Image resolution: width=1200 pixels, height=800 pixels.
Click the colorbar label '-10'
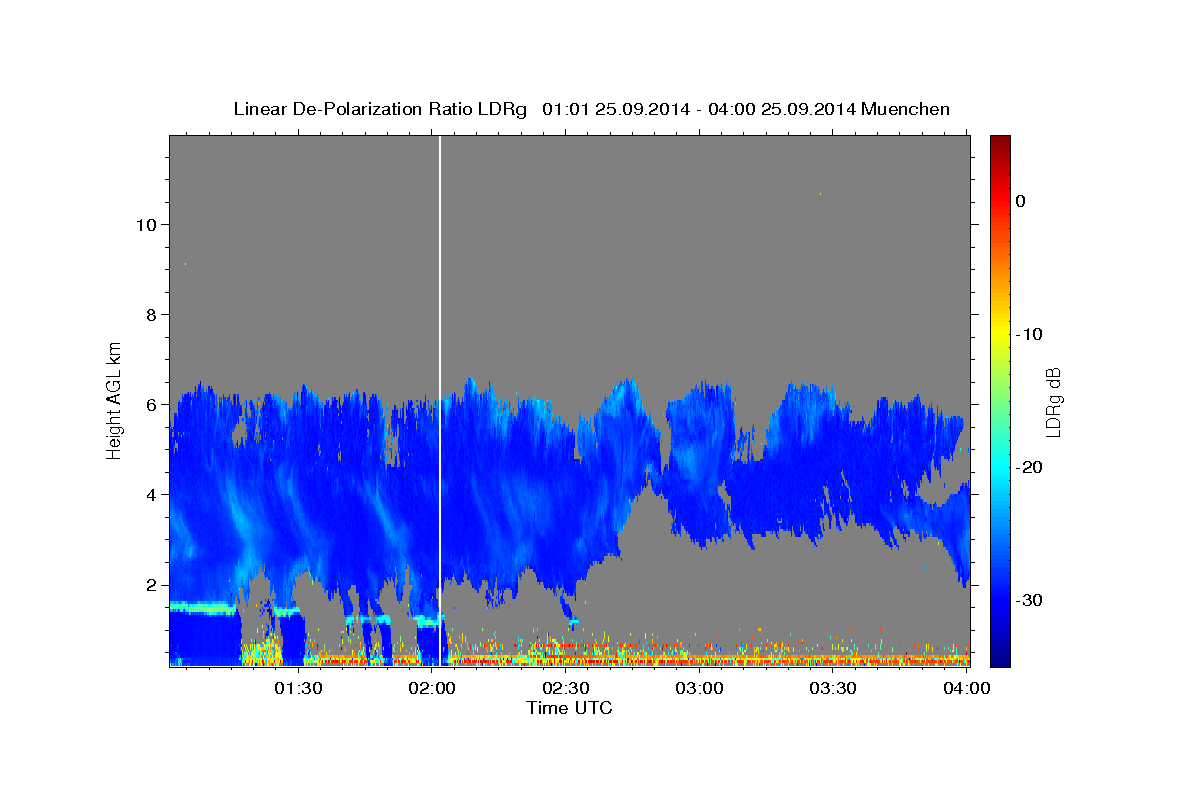[x=1030, y=334]
